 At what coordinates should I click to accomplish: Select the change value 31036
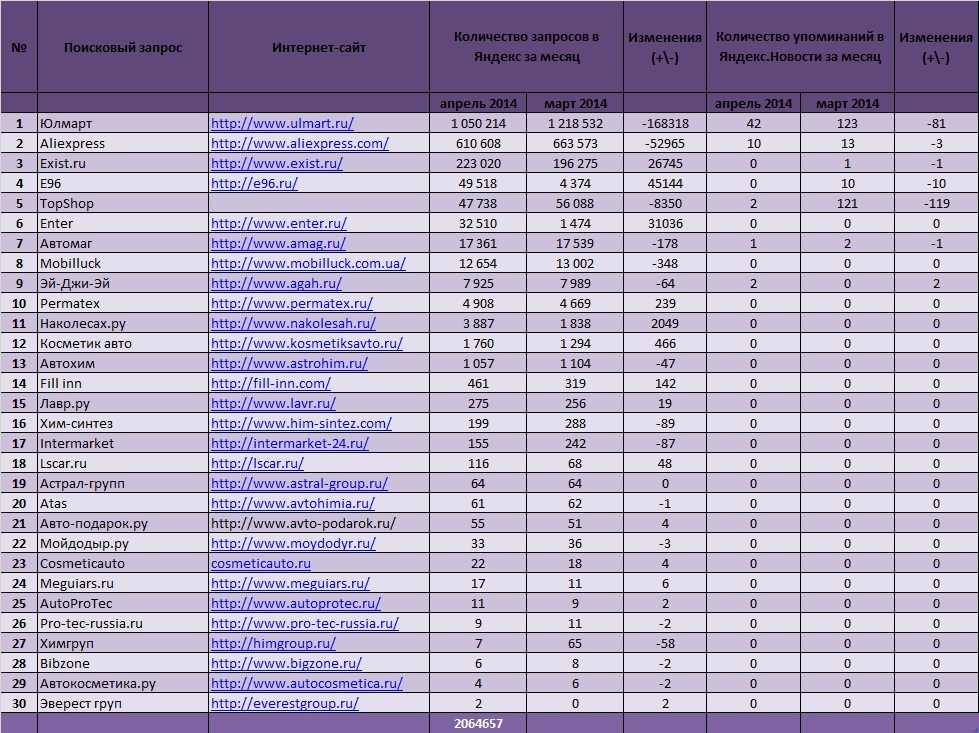pos(665,224)
